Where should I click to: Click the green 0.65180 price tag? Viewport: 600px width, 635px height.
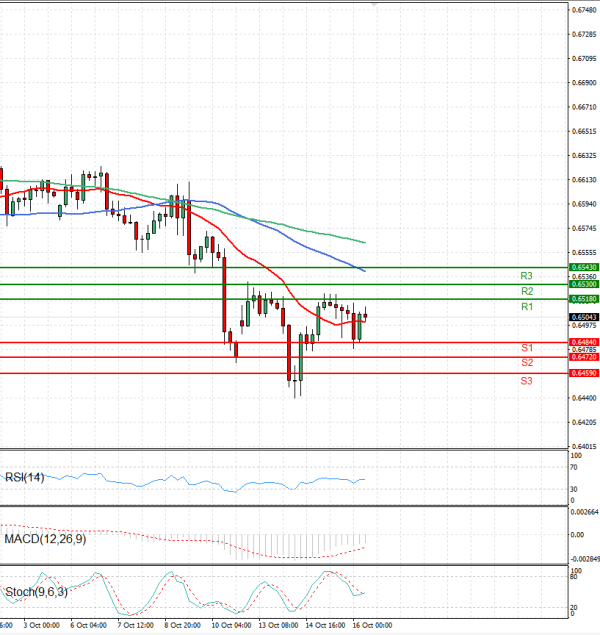[x=584, y=300]
